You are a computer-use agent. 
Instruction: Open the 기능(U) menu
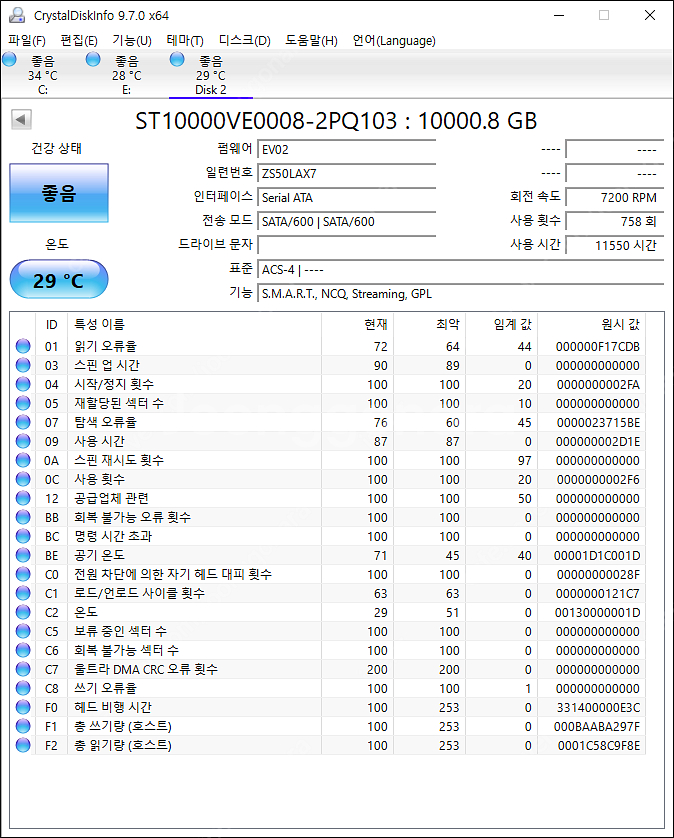pos(131,41)
